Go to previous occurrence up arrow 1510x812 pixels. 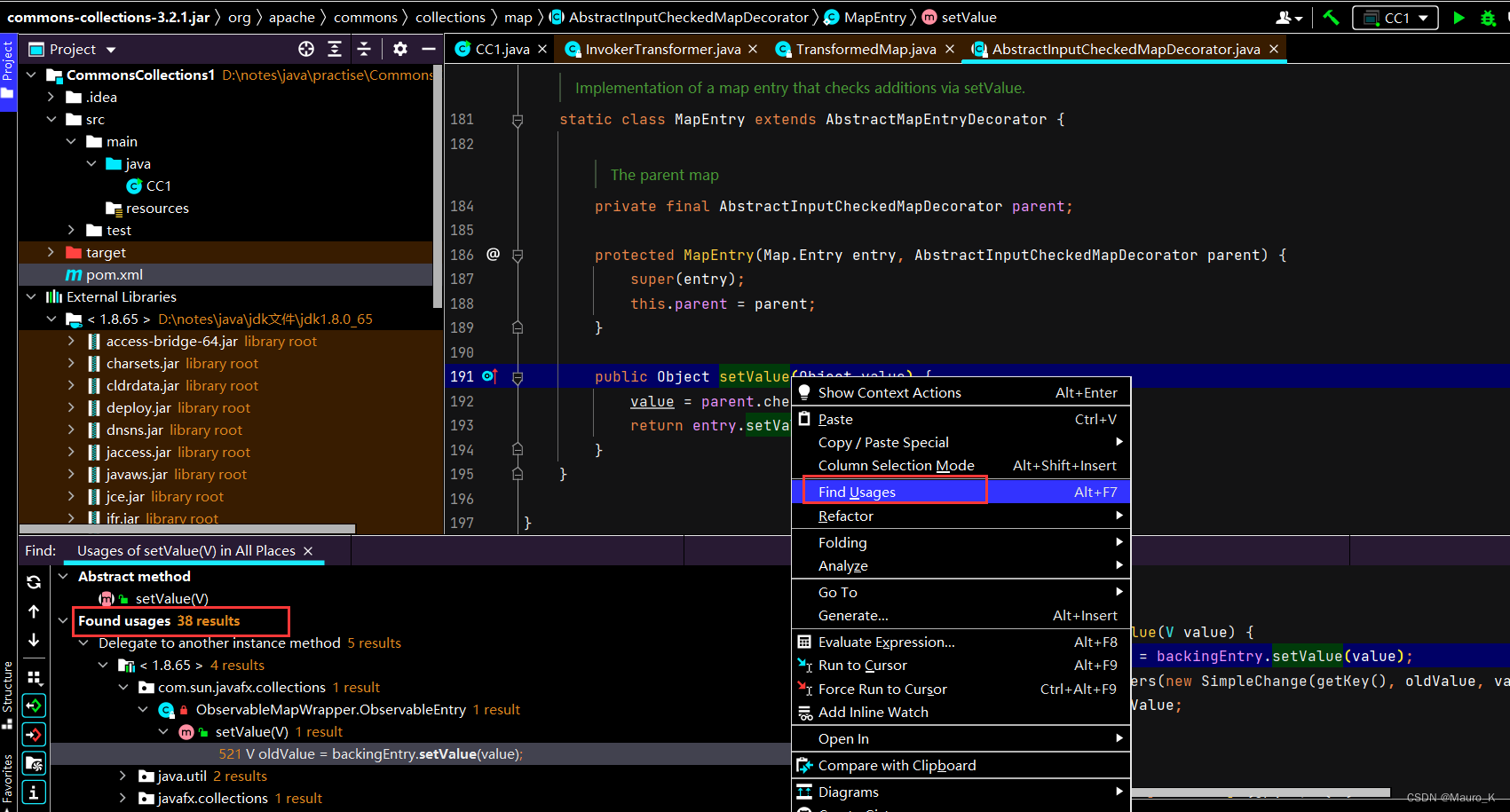pos(34,611)
